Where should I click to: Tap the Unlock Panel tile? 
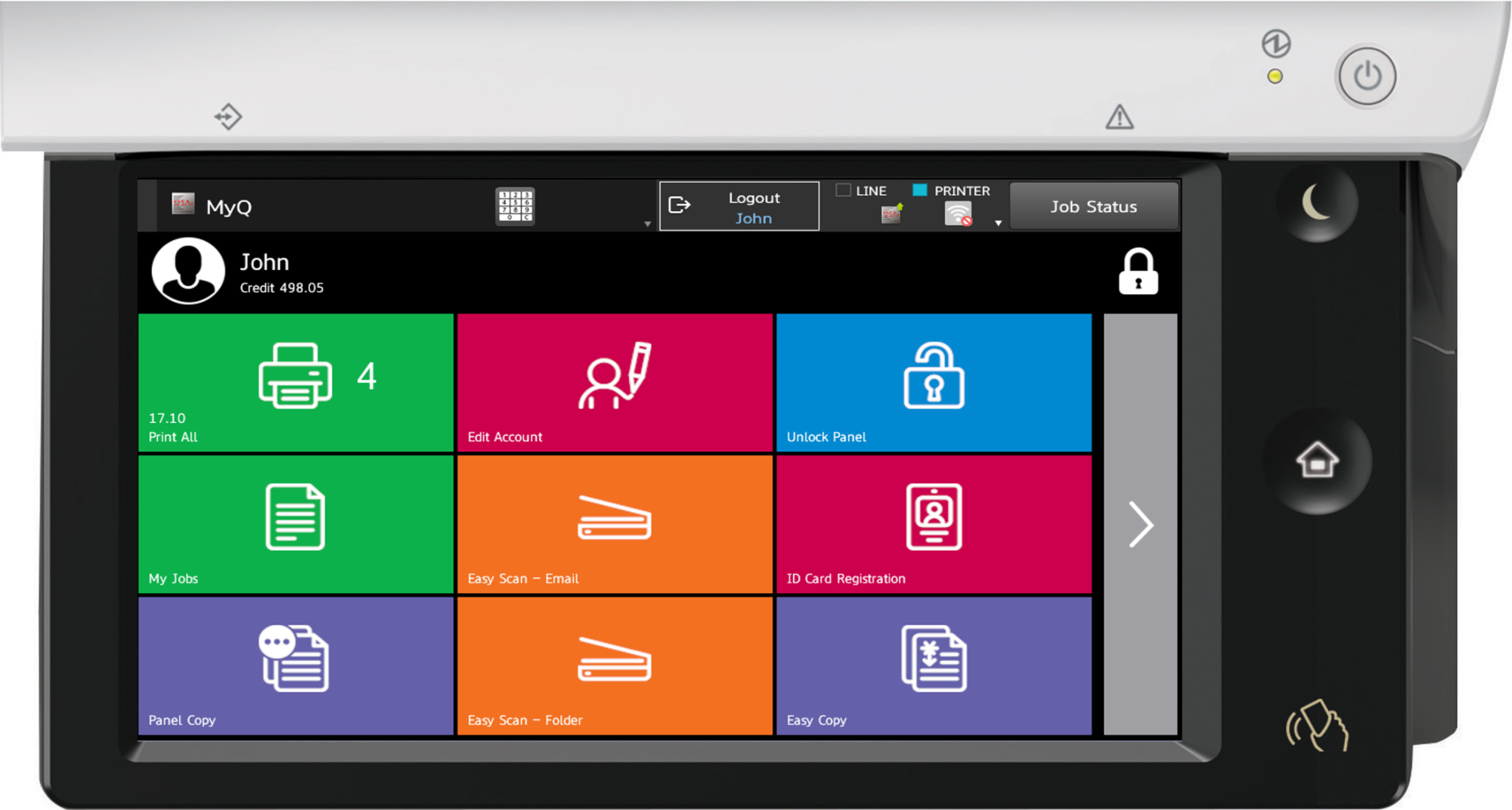point(934,383)
